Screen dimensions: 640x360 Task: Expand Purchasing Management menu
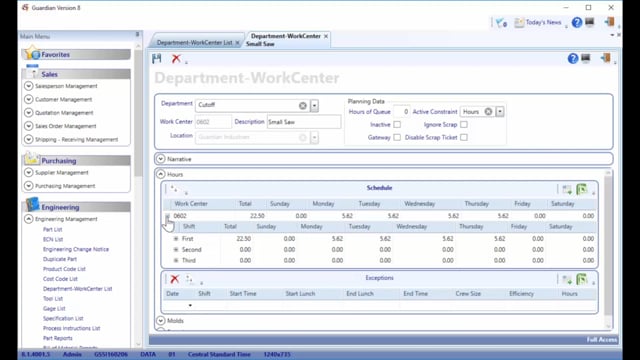click(29, 186)
